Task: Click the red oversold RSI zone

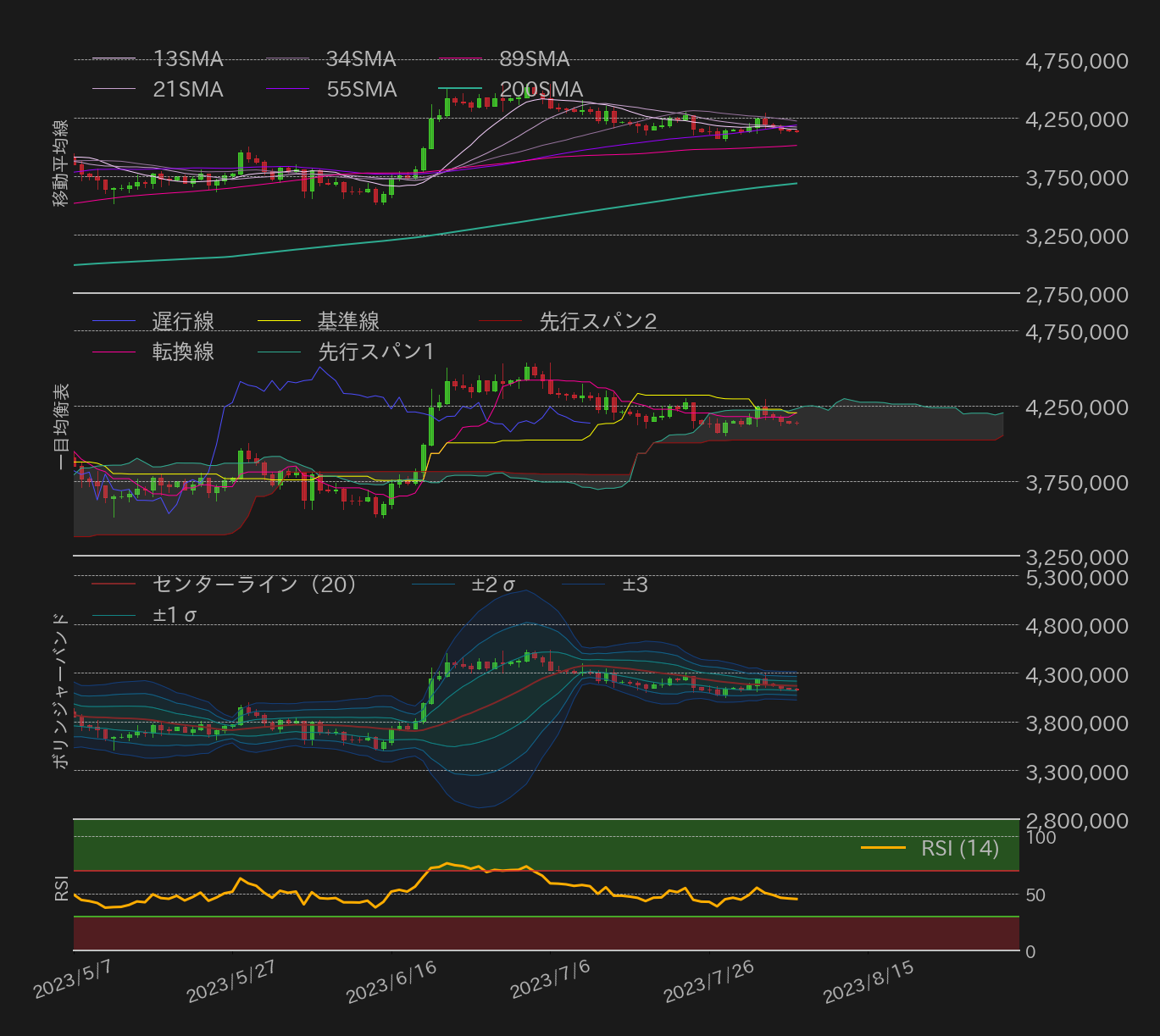Action: click(546, 934)
